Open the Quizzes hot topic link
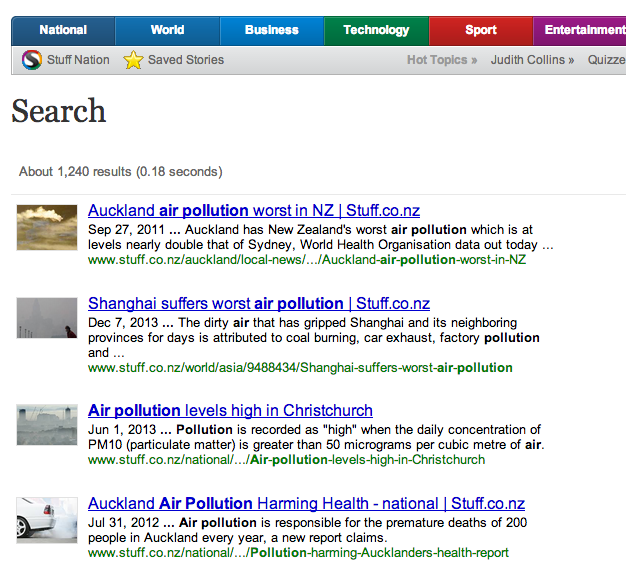The image size is (626, 568). click(x=606, y=60)
